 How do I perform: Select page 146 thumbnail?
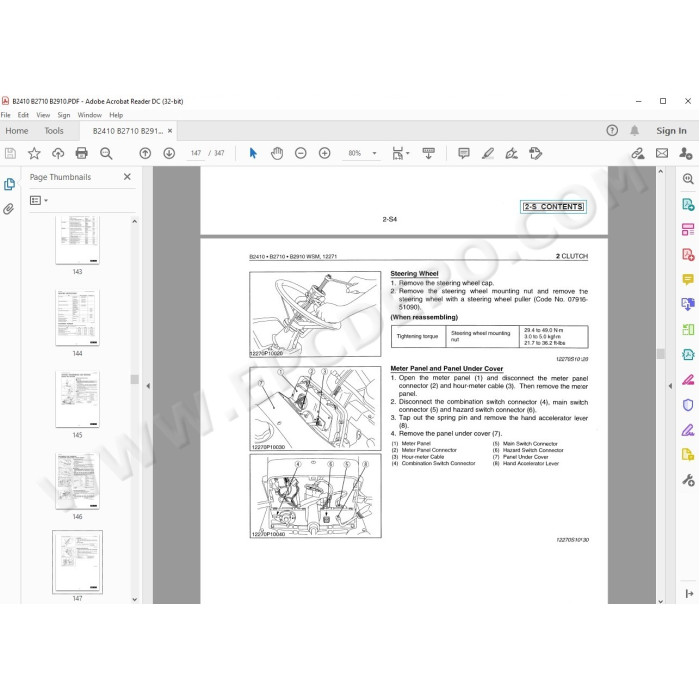tap(77, 481)
